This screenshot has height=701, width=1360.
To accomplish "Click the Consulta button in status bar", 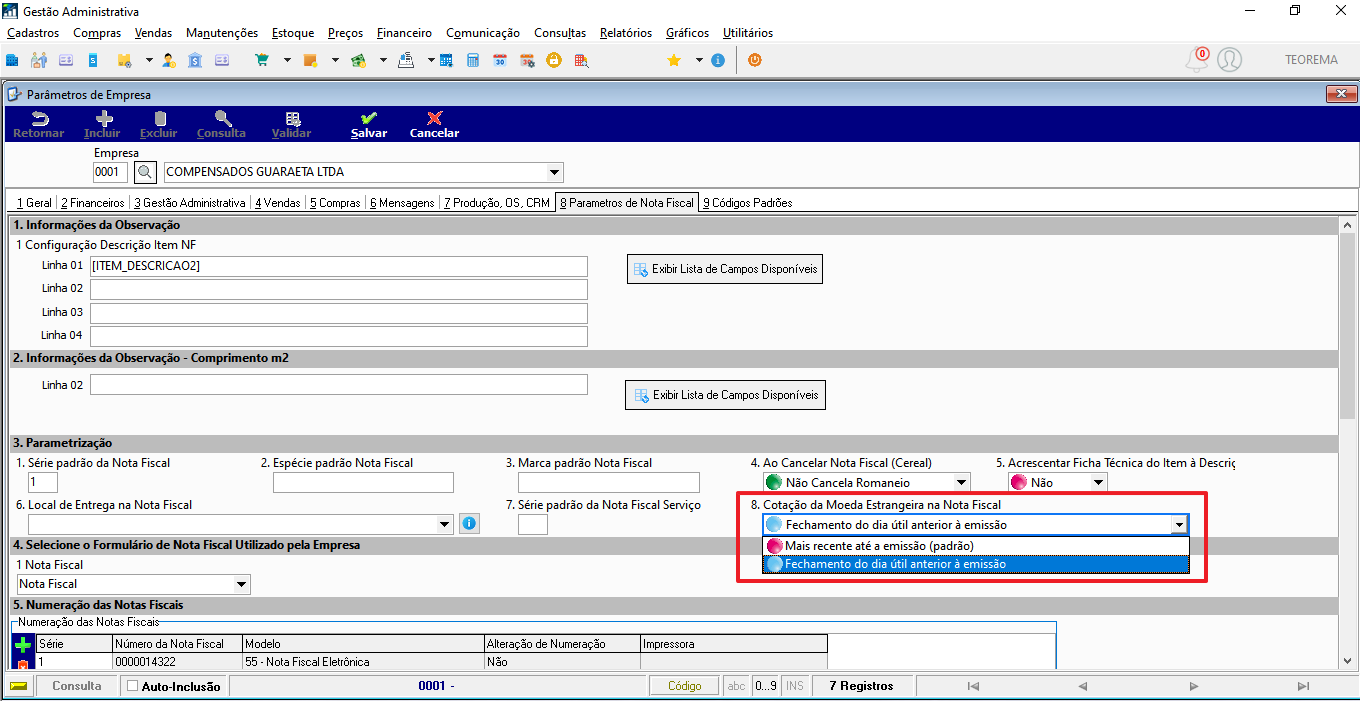I will click(77, 686).
